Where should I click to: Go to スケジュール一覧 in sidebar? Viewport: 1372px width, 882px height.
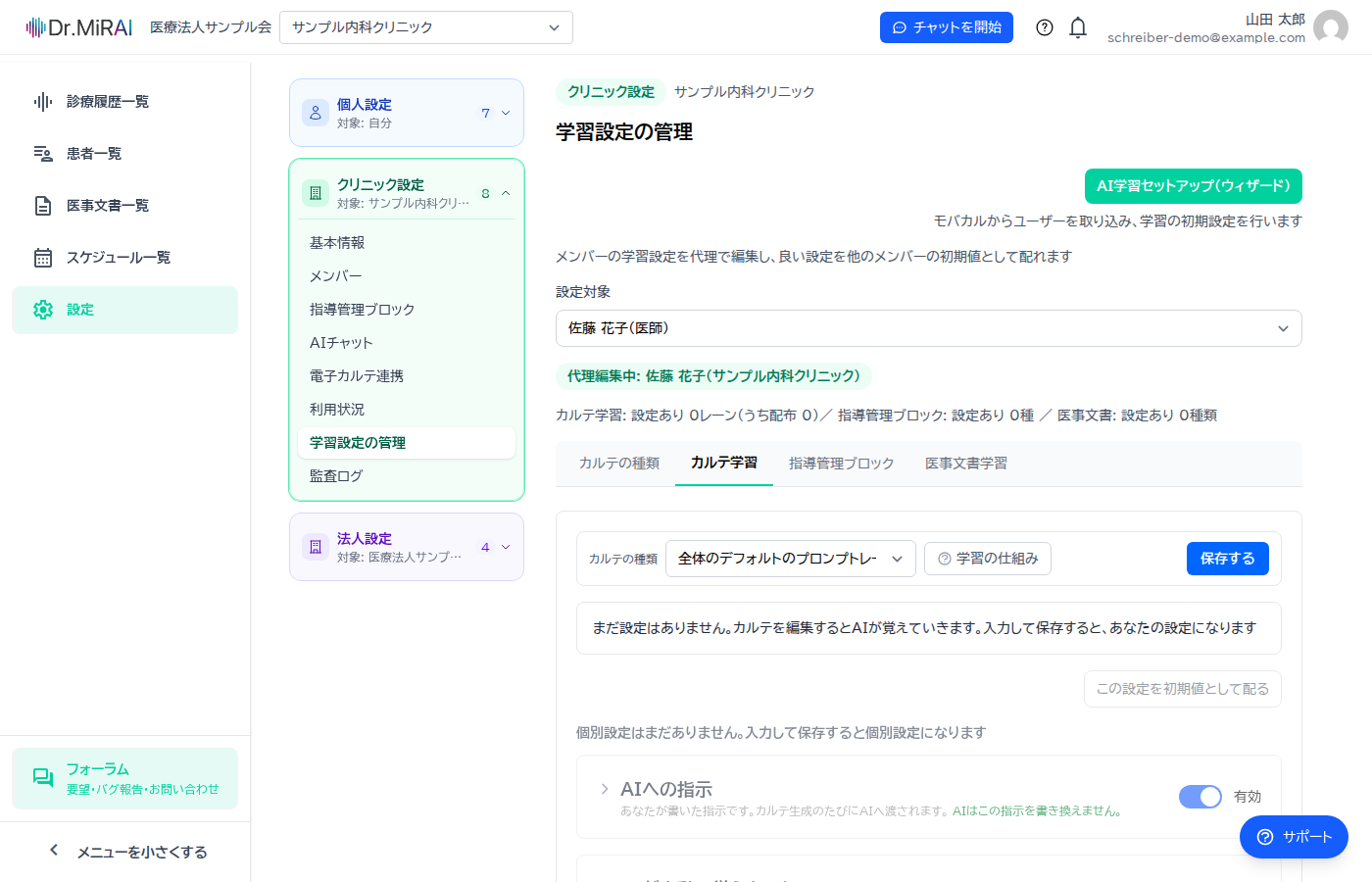click(125, 258)
